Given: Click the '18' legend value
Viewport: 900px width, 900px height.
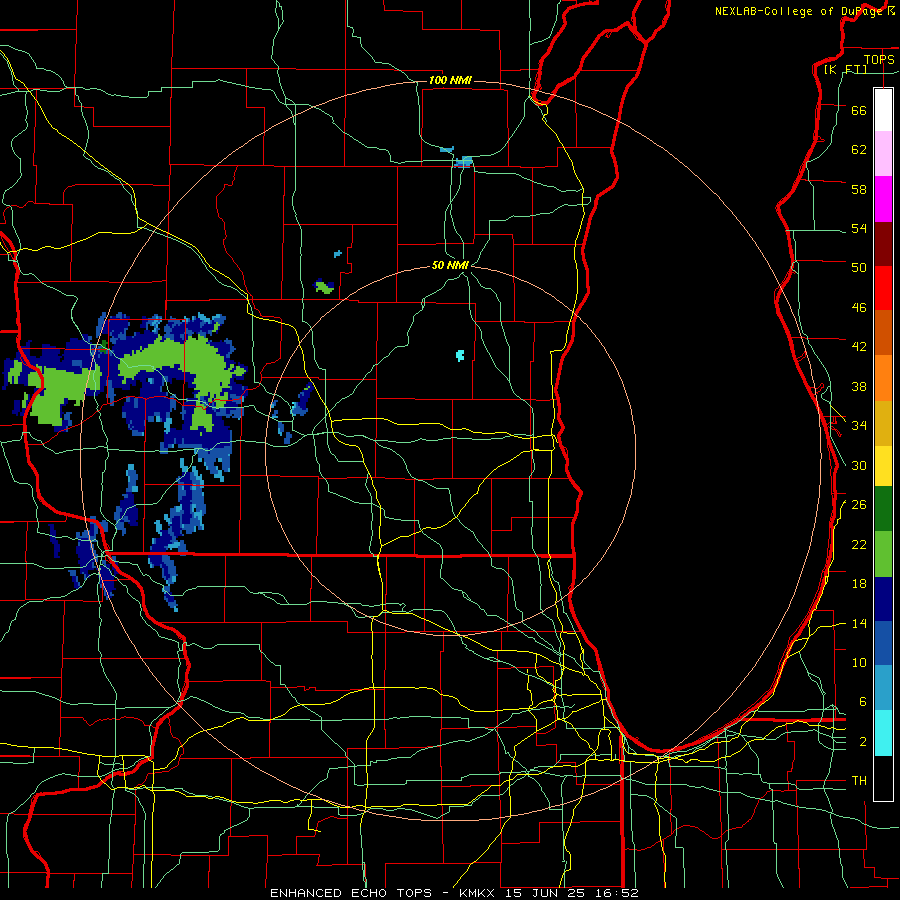Looking at the screenshot, I should point(859,584).
